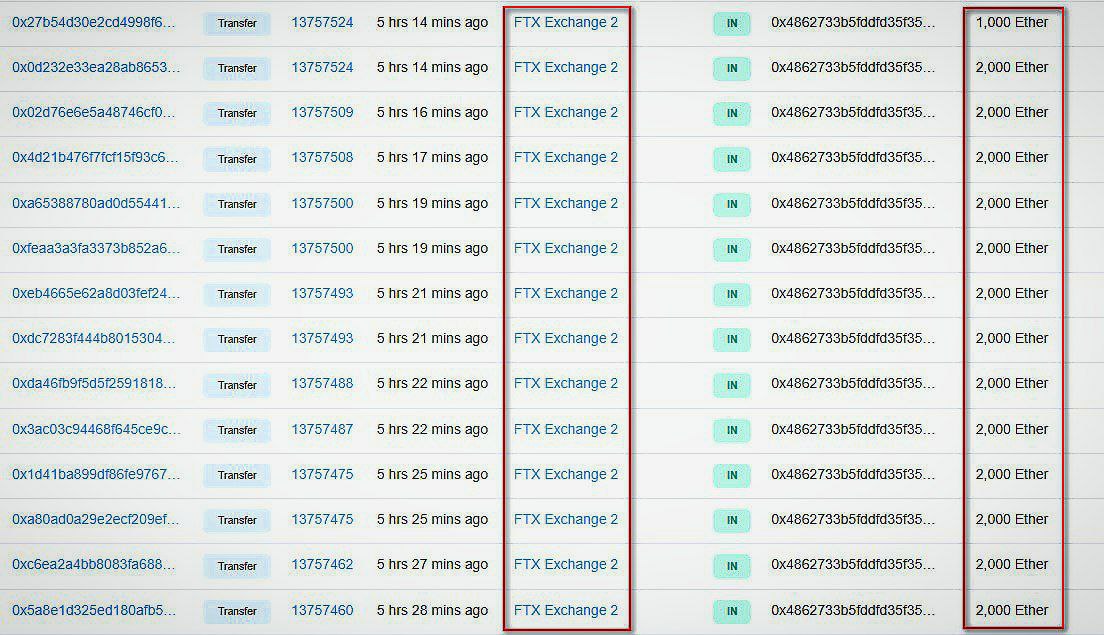The width and height of the screenshot is (1104, 635).
Task: Open transaction 0x5a8e1d325ed180afb5
Action: 93,610
